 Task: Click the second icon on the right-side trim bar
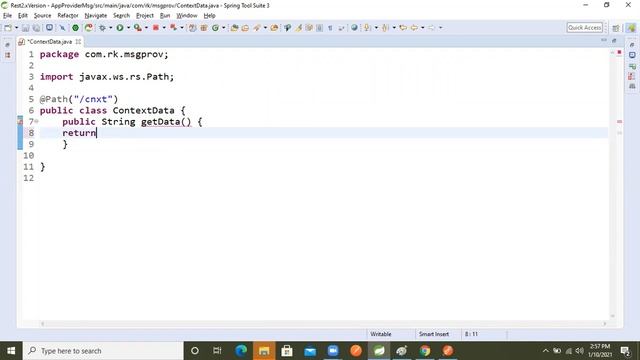click(x=632, y=55)
